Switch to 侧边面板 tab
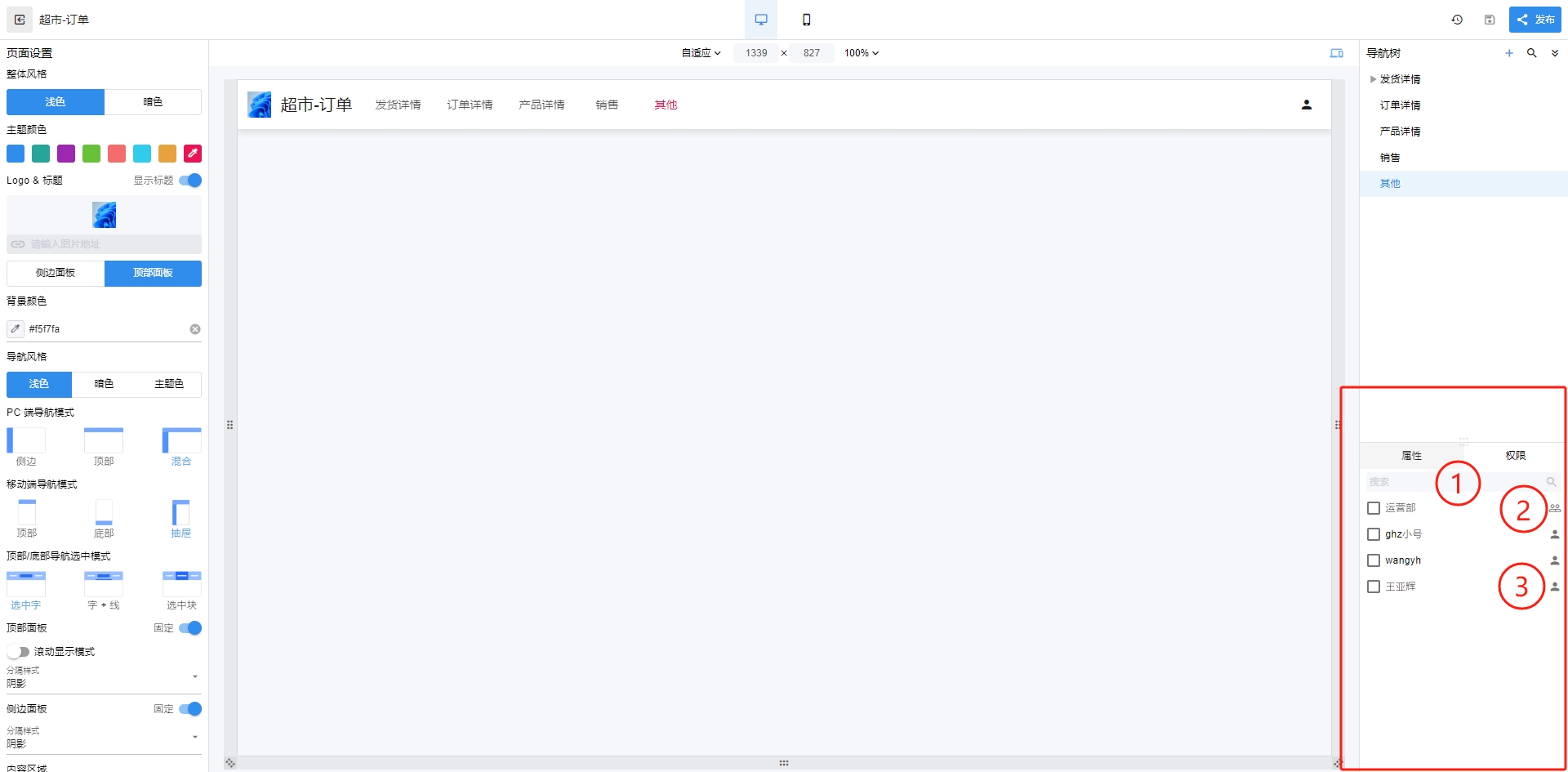The height and width of the screenshot is (772, 1568). pyautogui.click(x=56, y=273)
